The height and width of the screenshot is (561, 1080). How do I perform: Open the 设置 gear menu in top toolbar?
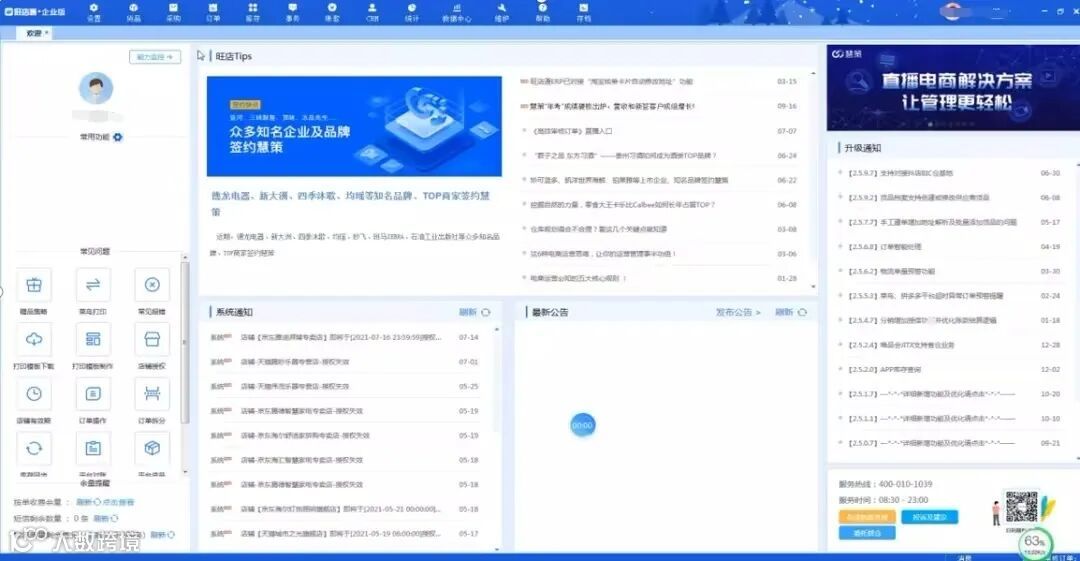[x=94, y=12]
